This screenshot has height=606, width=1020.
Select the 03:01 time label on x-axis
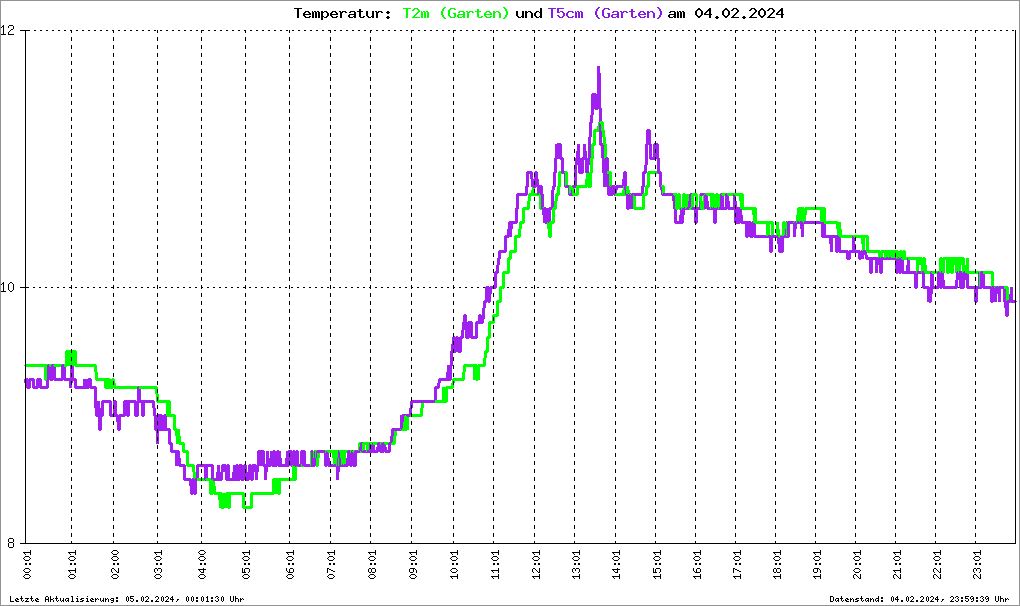click(158, 567)
